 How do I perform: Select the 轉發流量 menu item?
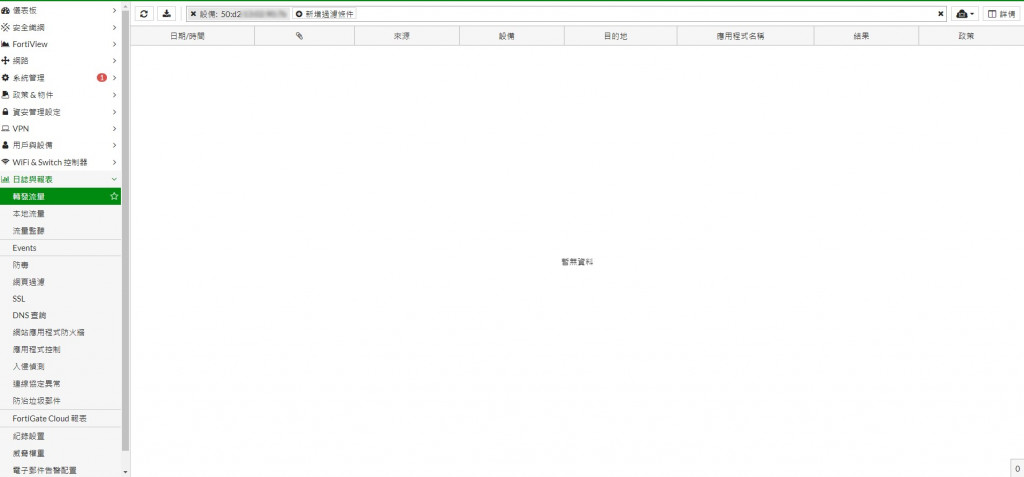(x=60, y=196)
